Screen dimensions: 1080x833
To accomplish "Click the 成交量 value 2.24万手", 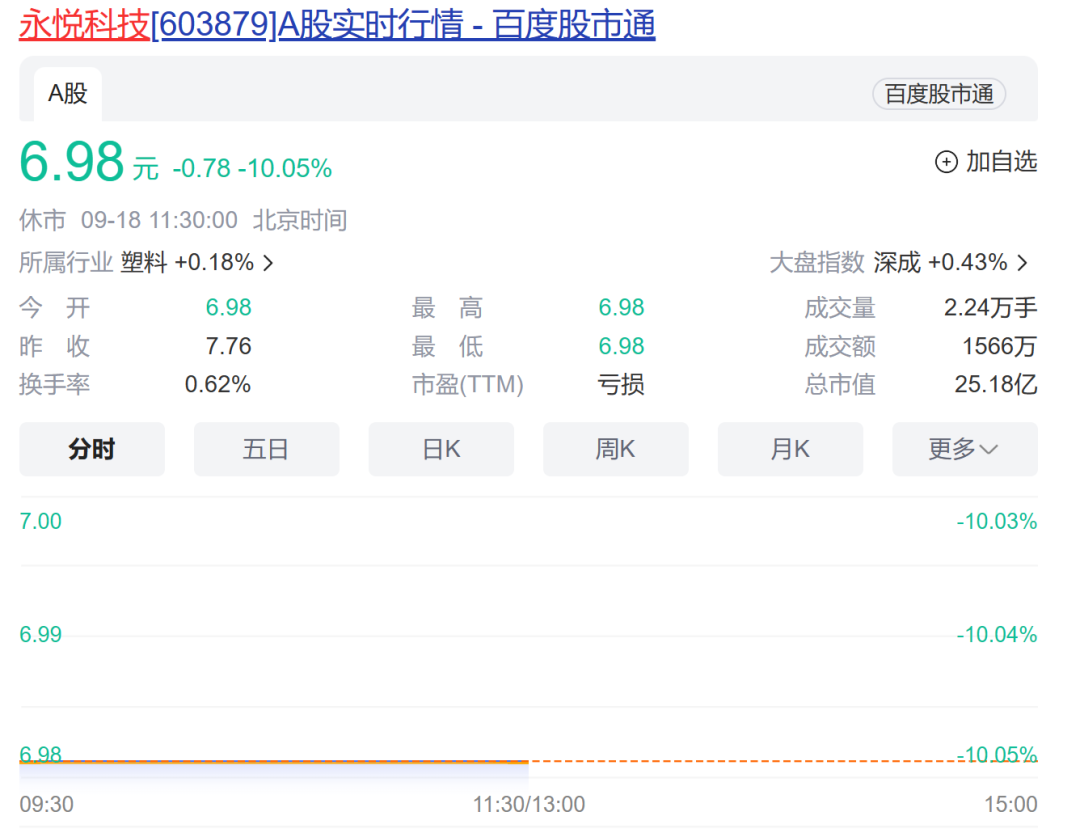I will click(x=990, y=307).
